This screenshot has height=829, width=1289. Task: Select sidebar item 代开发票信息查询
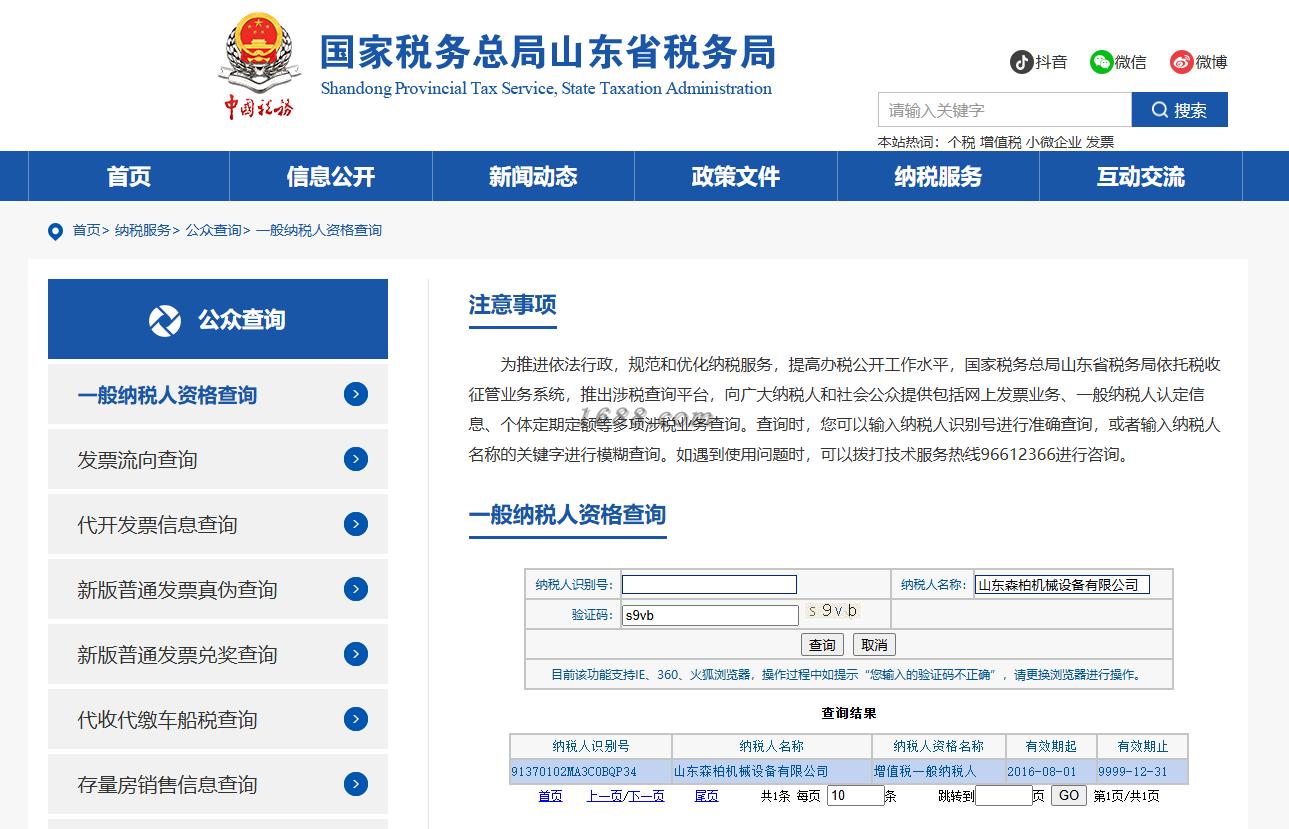(x=218, y=524)
